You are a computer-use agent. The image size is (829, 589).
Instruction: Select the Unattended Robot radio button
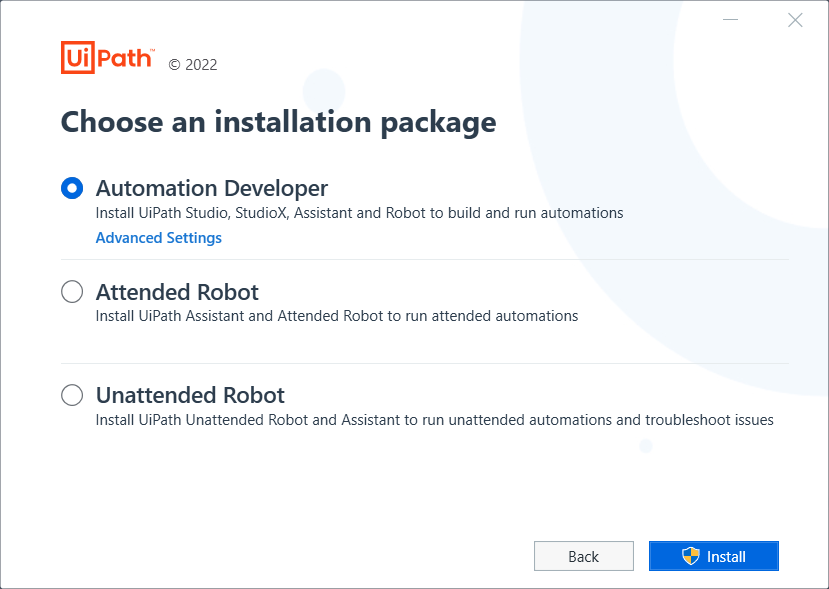pos(71,395)
